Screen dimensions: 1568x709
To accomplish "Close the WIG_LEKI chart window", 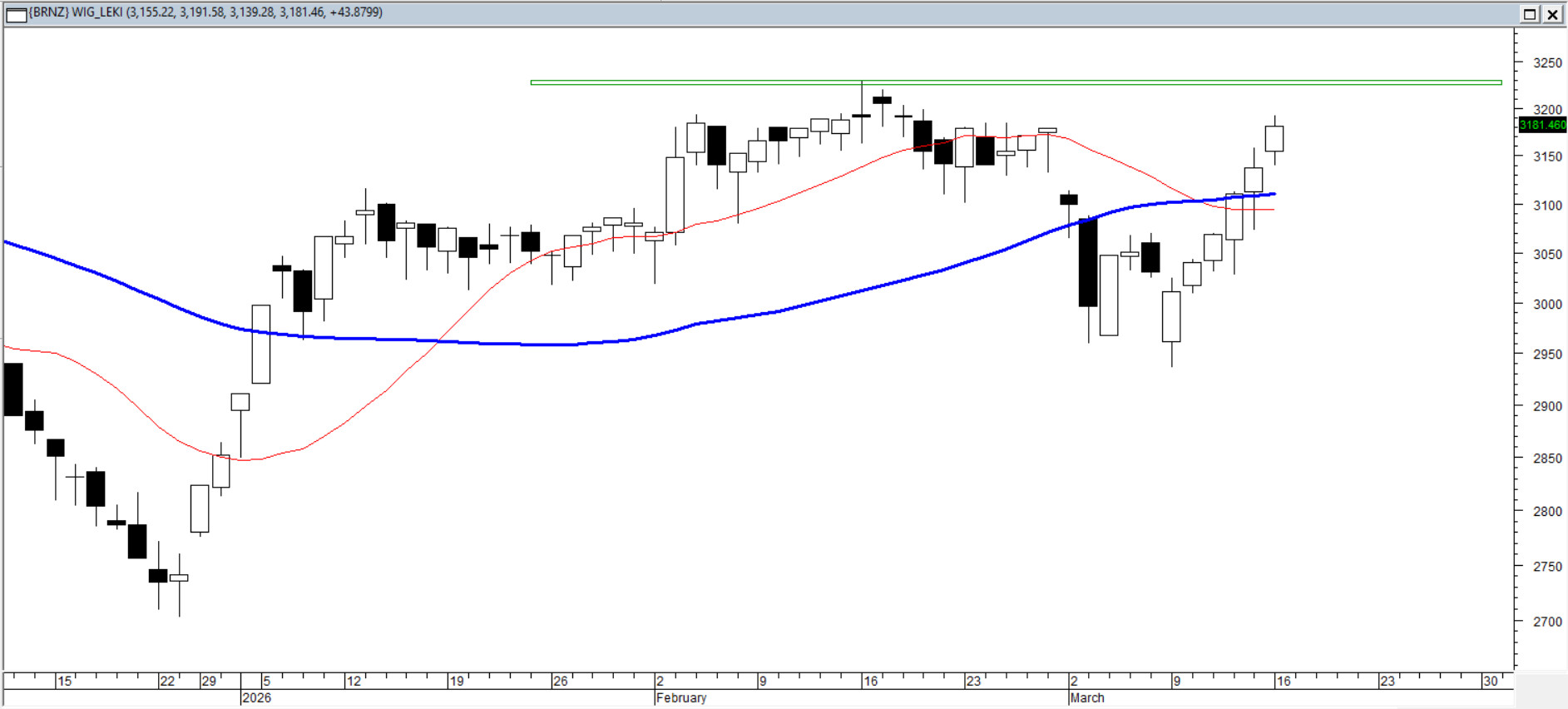I will (1552, 14).
